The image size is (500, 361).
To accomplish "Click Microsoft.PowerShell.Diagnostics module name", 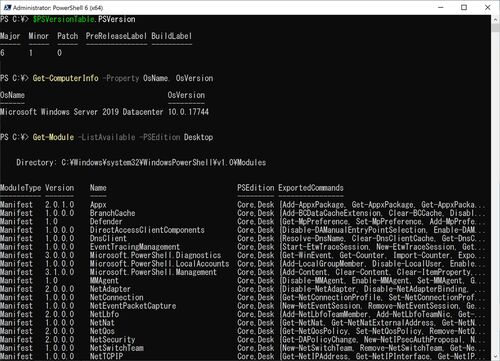I will [x=155, y=255].
